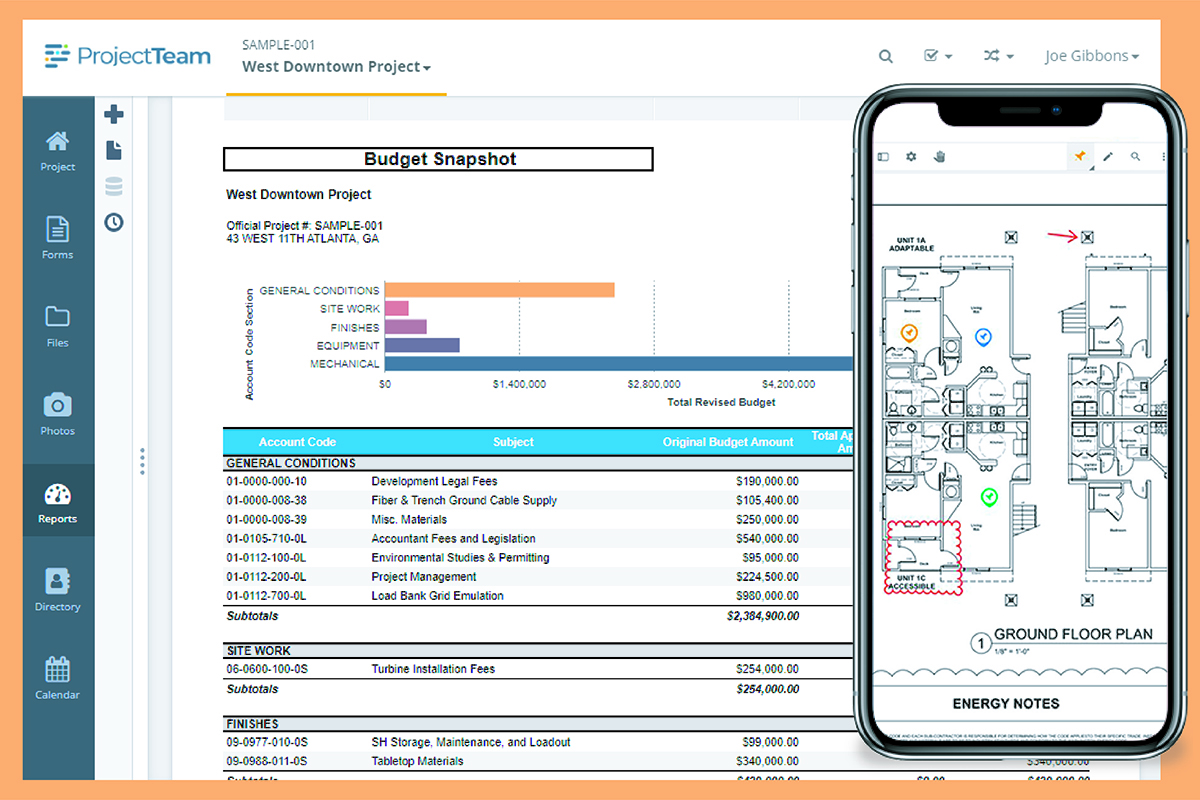Viewport: 1200px width, 800px height.
Task: Click the GENERAL CONDITIONS section header row
Action: 540,463
